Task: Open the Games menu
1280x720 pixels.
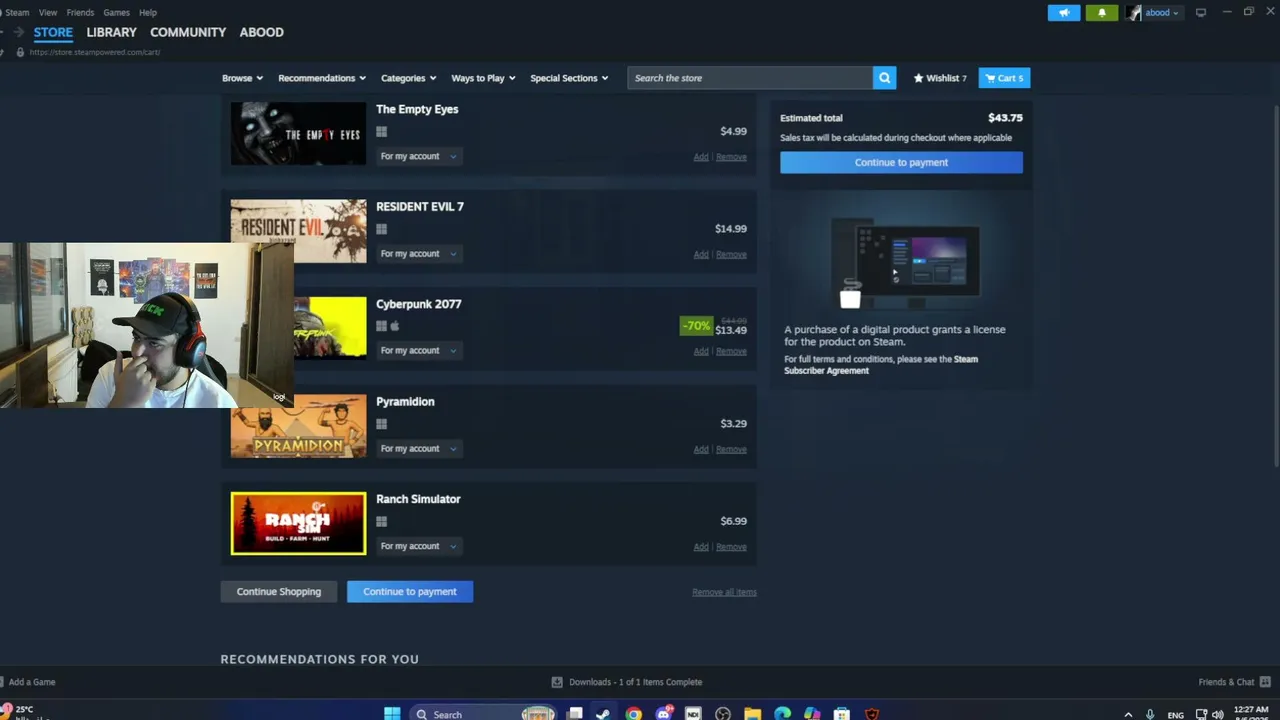Action: 116,13
